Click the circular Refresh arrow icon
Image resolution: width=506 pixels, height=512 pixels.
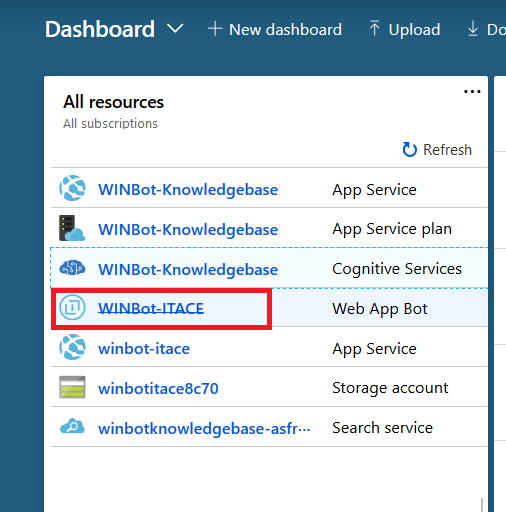[x=410, y=150]
